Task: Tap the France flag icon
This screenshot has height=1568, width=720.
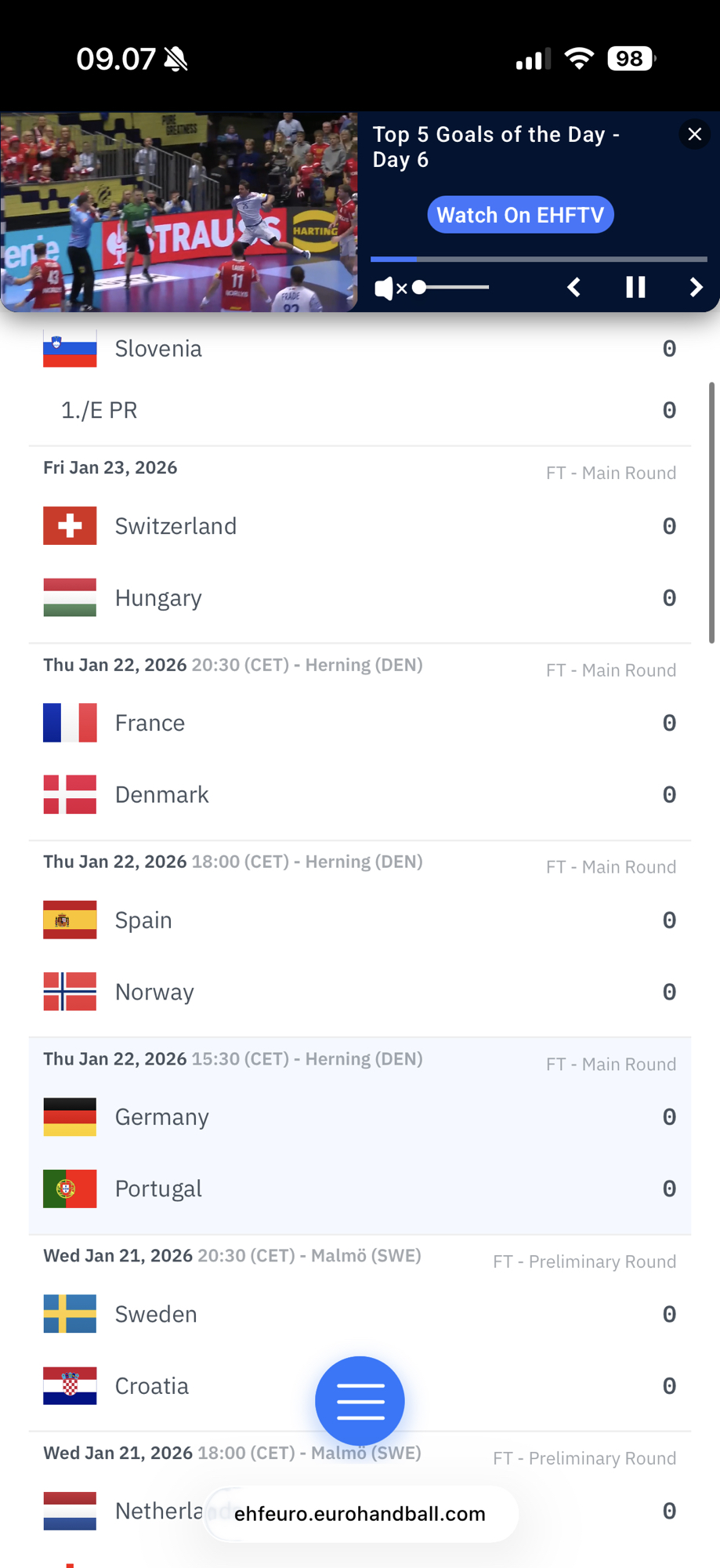Action: point(70,723)
